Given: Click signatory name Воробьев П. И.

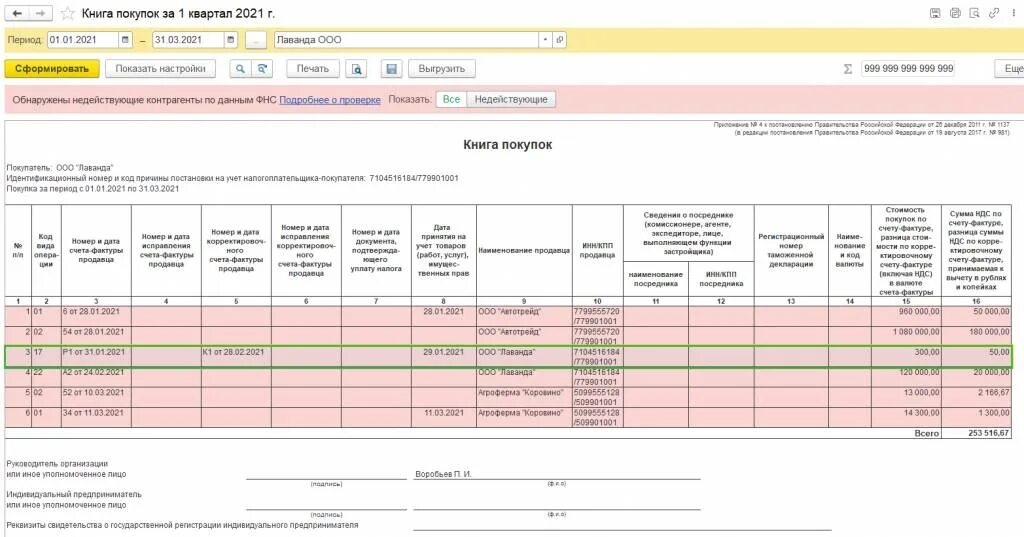Looking at the screenshot, I should click(x=443, y=474).
